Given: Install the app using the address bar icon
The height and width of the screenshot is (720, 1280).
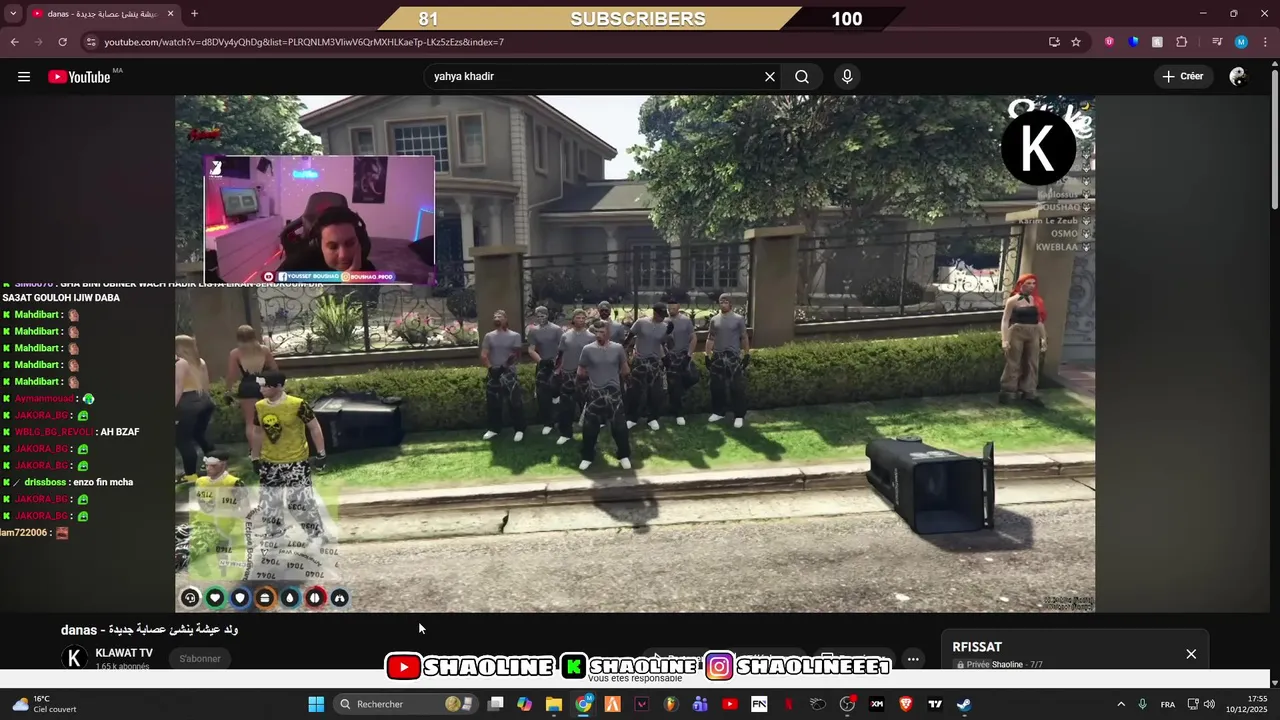Looking at the screenshot, I should coord(1054,42).
